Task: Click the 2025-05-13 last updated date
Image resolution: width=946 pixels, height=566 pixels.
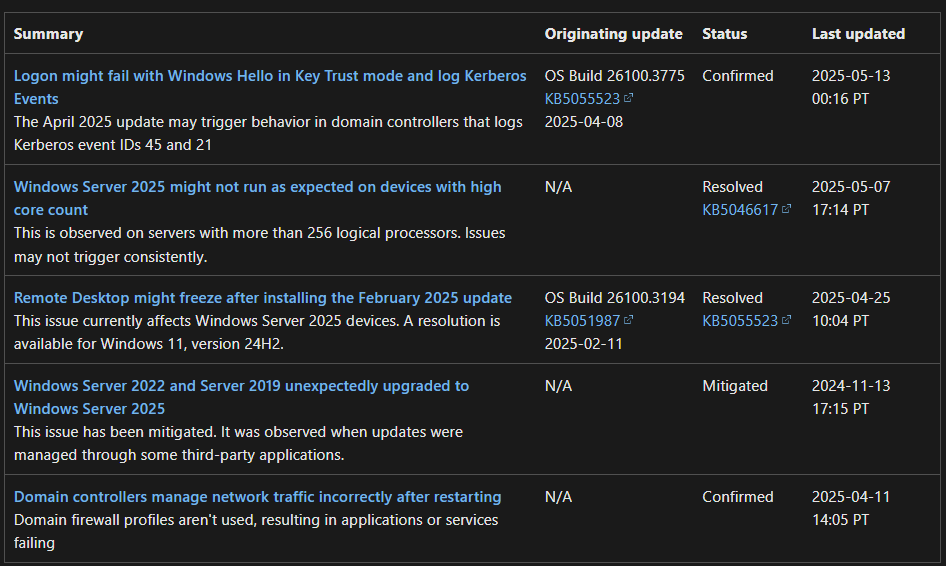Action: click(851, 75)
